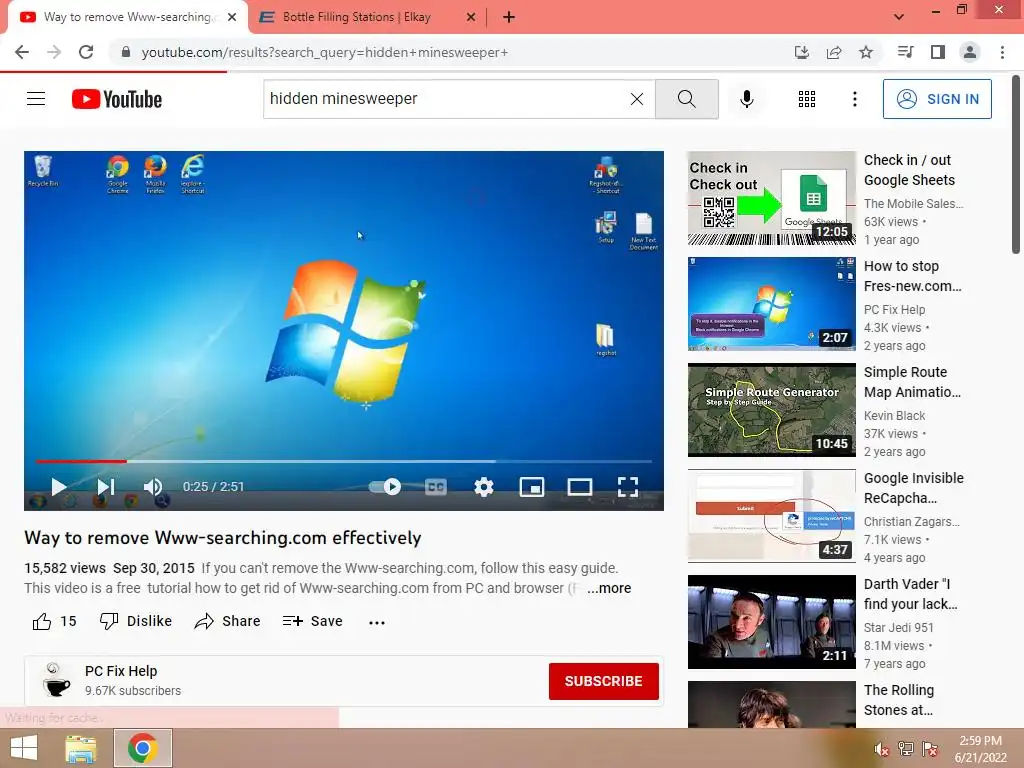Open the tab search chevron
The image size is (1024, 768).
tap(899, 17)
